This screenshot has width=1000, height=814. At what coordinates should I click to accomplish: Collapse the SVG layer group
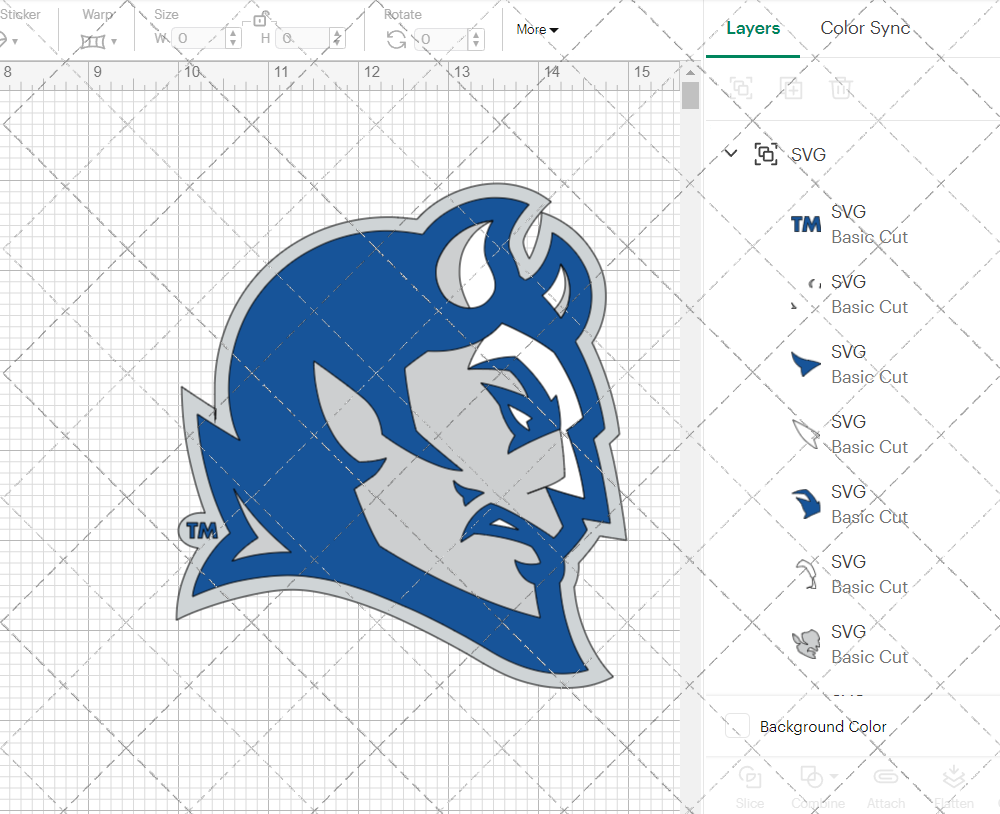tap(729, 155)
